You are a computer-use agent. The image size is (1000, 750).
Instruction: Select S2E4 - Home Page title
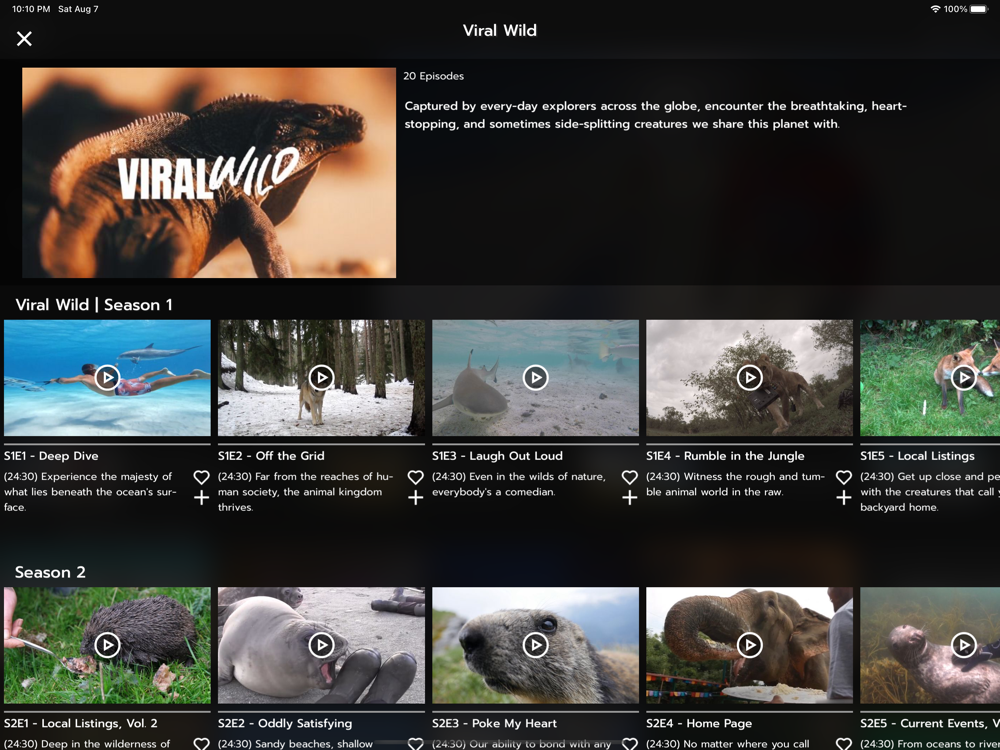click(699, 723)
